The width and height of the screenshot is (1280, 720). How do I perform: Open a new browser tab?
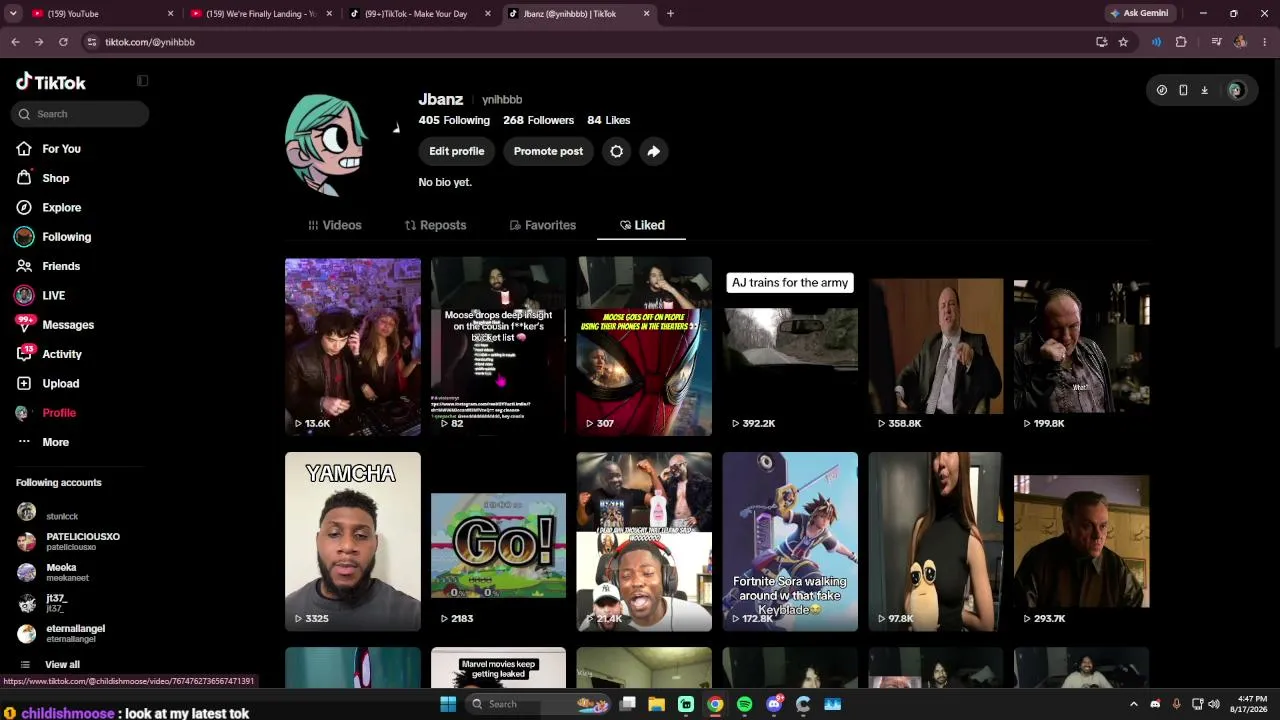pyautogui.click(x=670, y=14)
